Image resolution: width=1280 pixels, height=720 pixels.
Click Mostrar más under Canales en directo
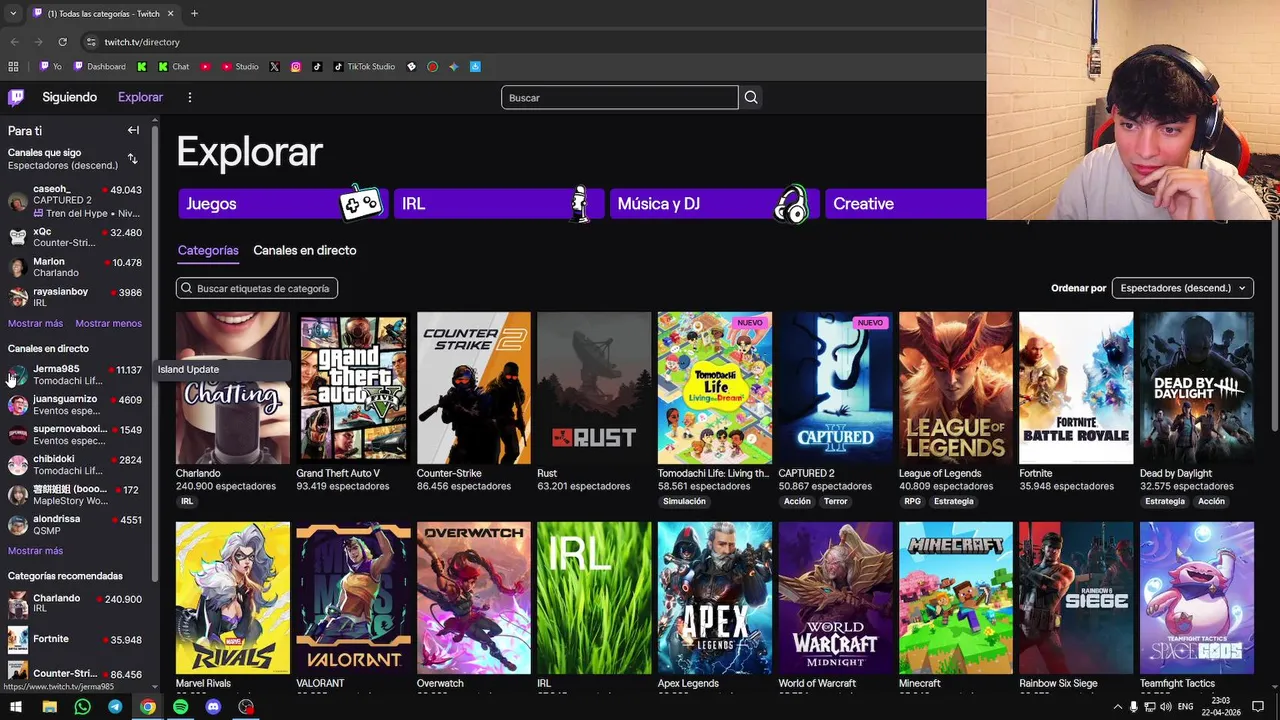click(35, 551)
